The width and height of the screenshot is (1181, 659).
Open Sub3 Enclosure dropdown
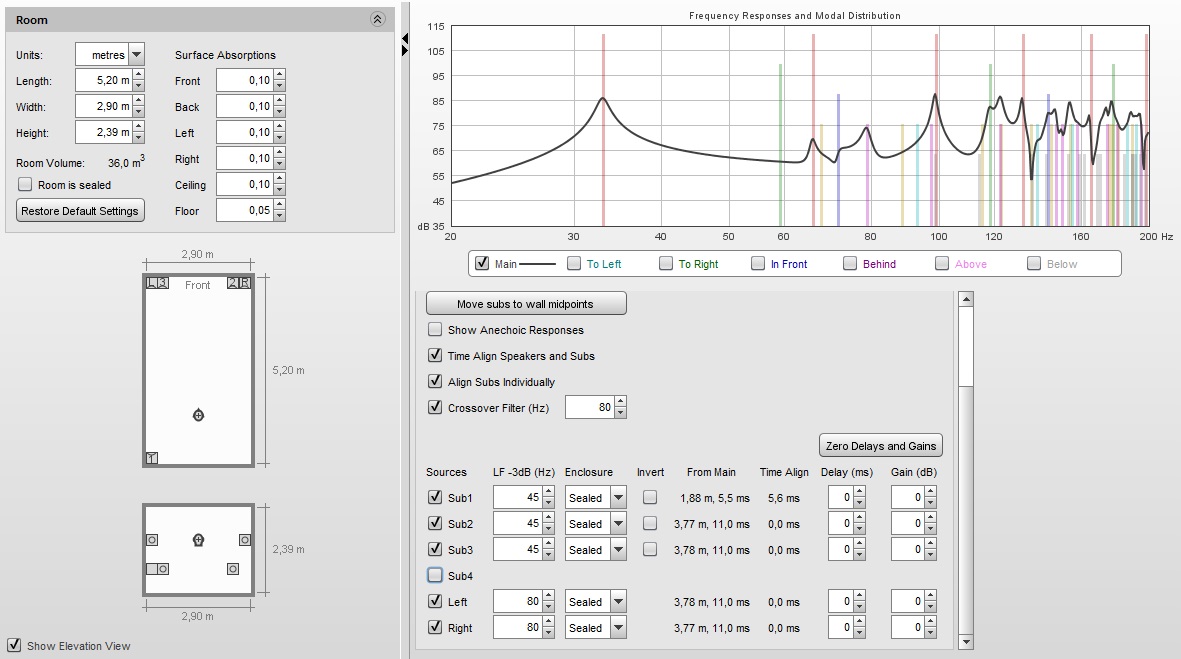tap(618, 550)
